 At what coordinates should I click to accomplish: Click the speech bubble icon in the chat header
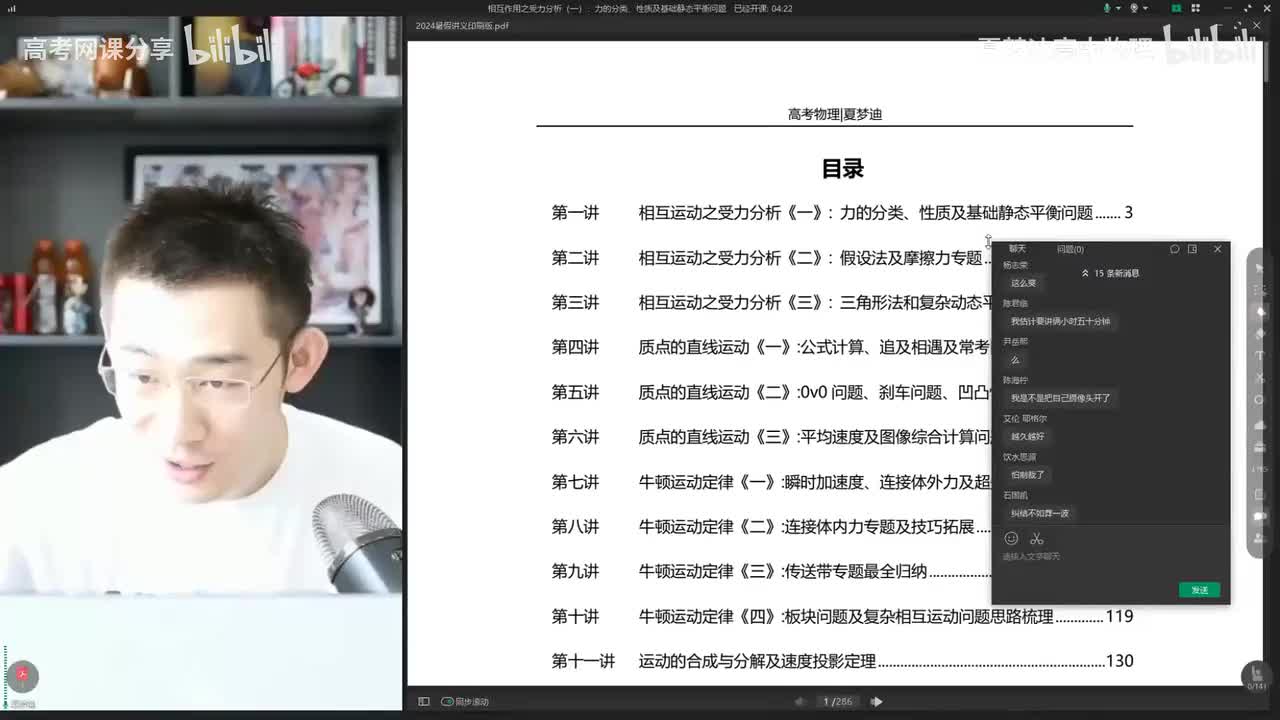(1175, 249)
